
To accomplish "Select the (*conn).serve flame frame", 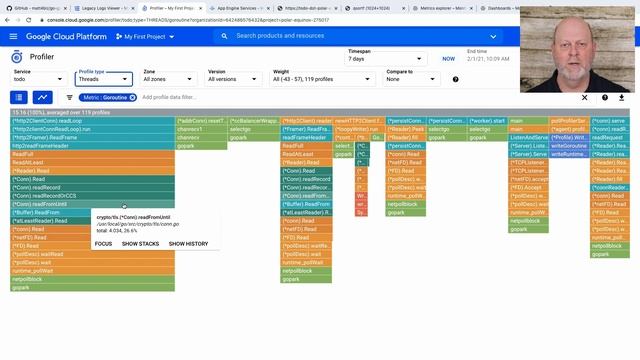I will click(x=610, y=121).
